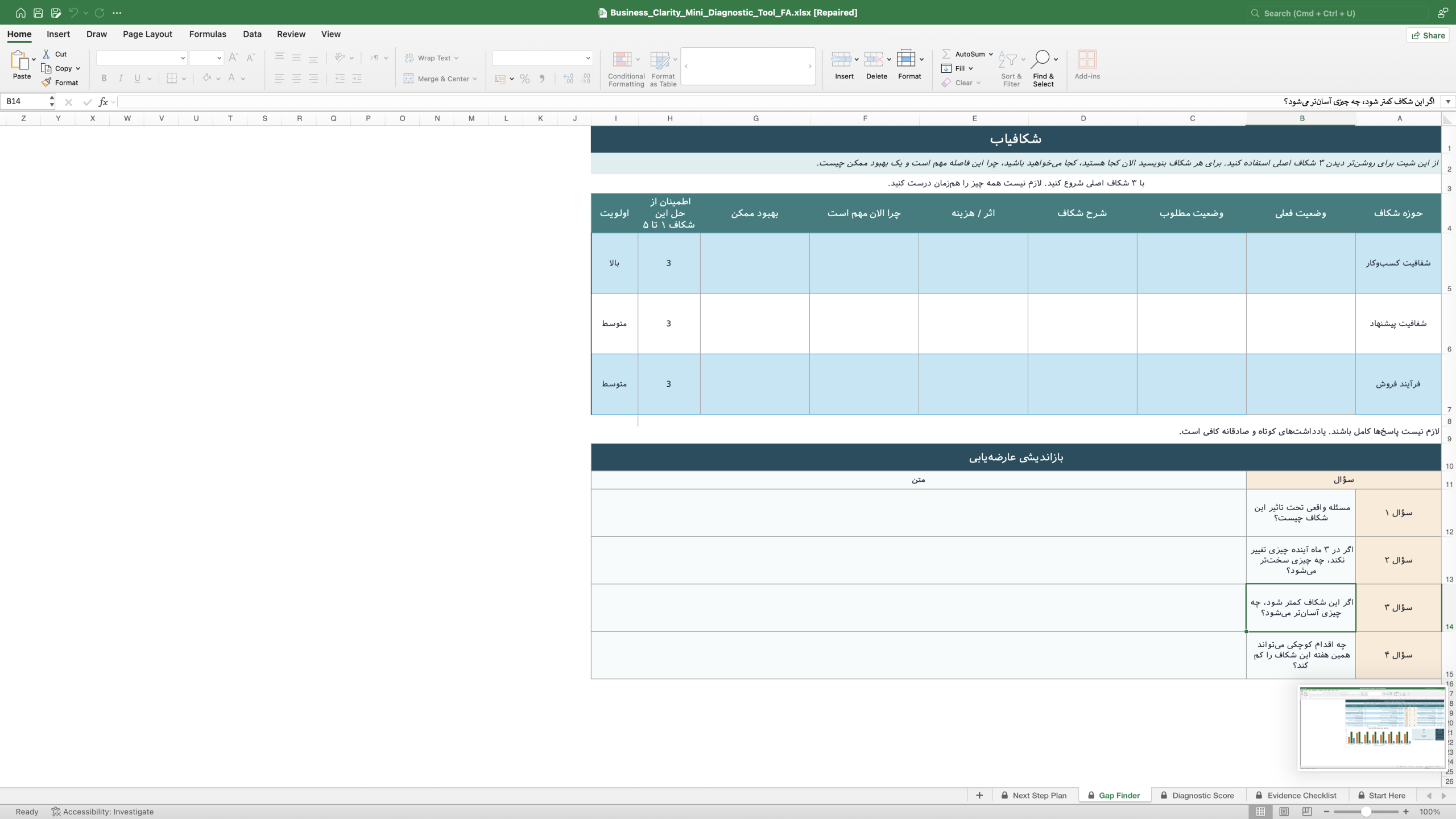Screen dimensions: 1456x819
Task: Expand the AutoSum dropdown arrow
Action: point(991,54)
